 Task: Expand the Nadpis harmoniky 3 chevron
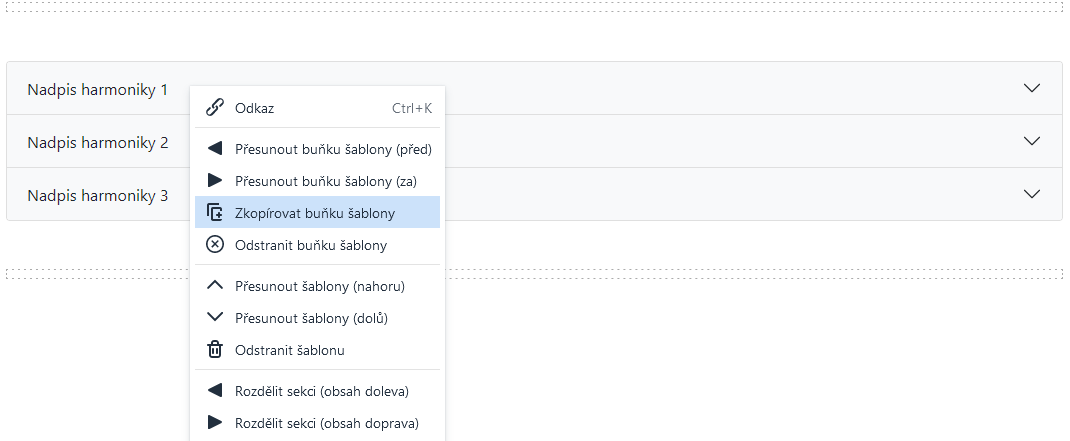coord(1032,194)
